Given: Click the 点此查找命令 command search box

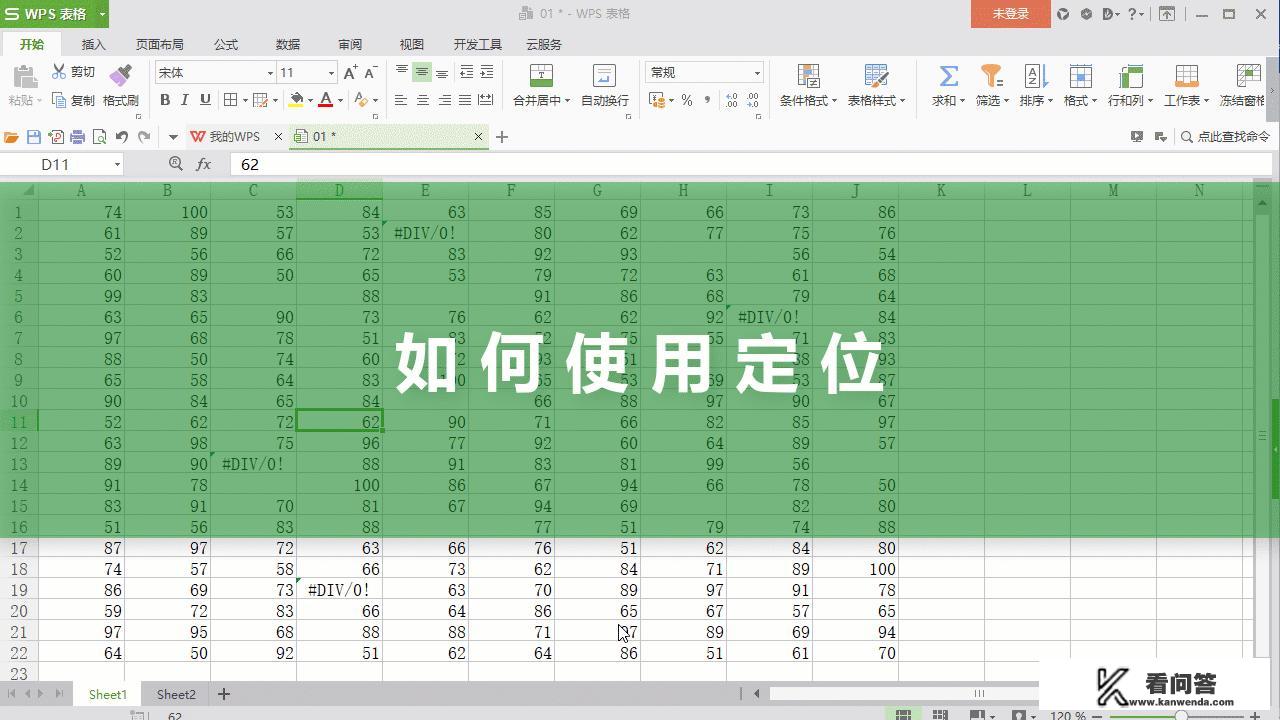Looking at the screenshot, I should point(1225,137).
